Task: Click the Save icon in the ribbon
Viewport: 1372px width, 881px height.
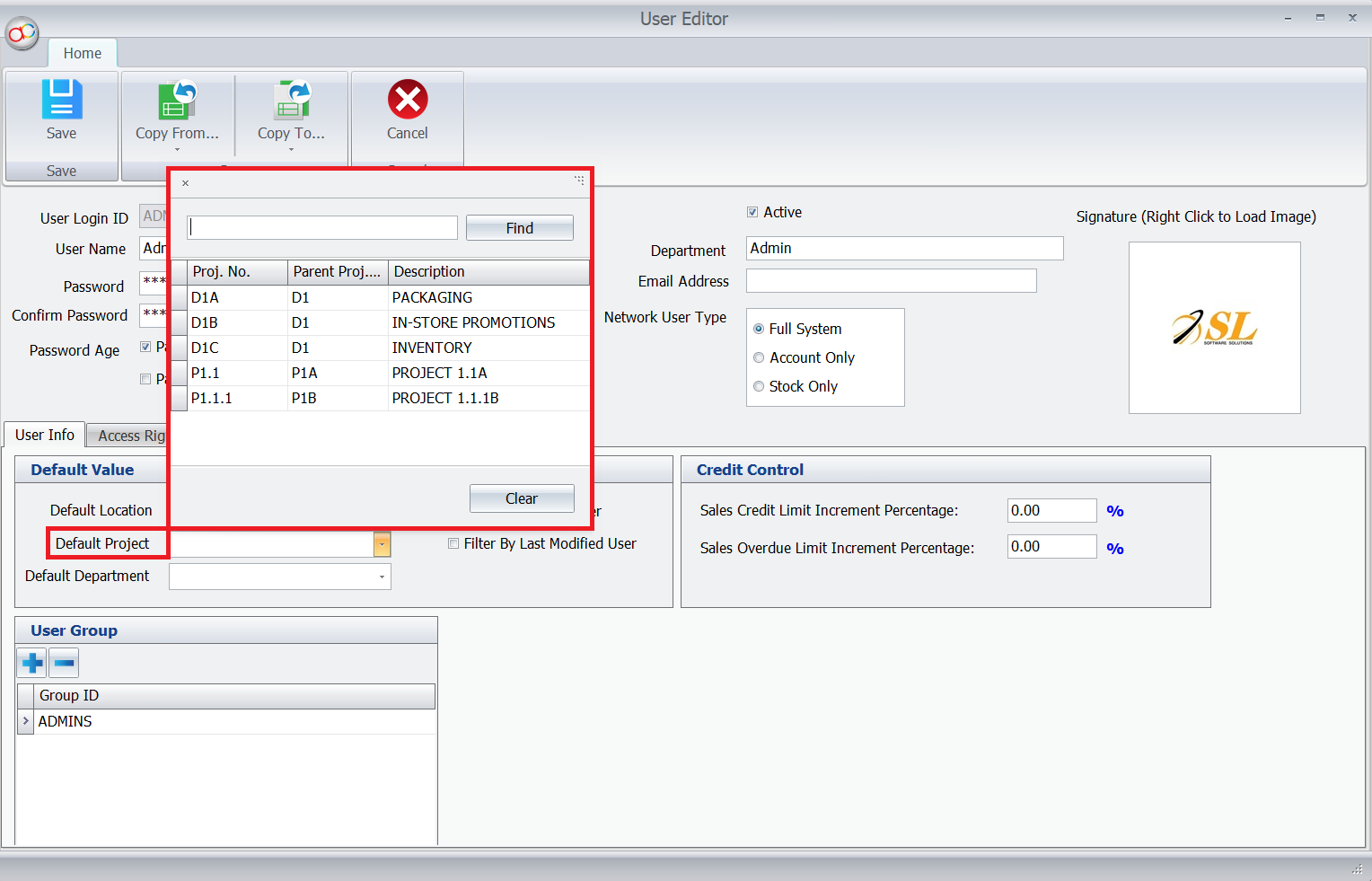Action: click(61, 100)
